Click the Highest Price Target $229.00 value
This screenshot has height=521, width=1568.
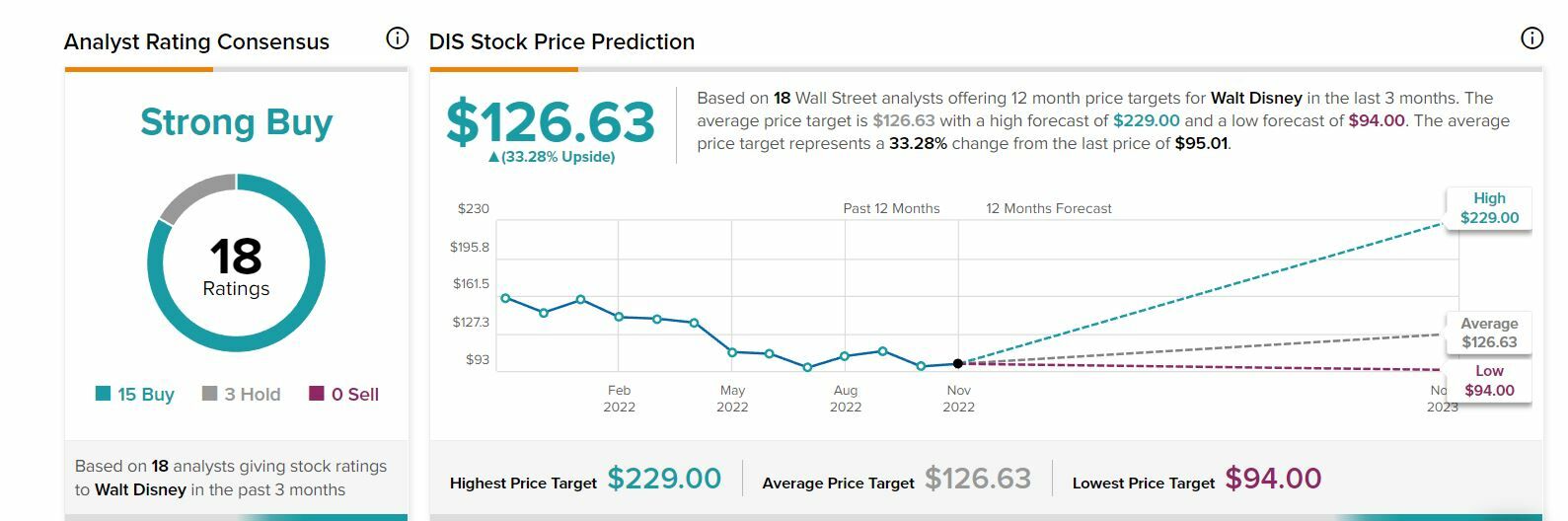[664, 479]
